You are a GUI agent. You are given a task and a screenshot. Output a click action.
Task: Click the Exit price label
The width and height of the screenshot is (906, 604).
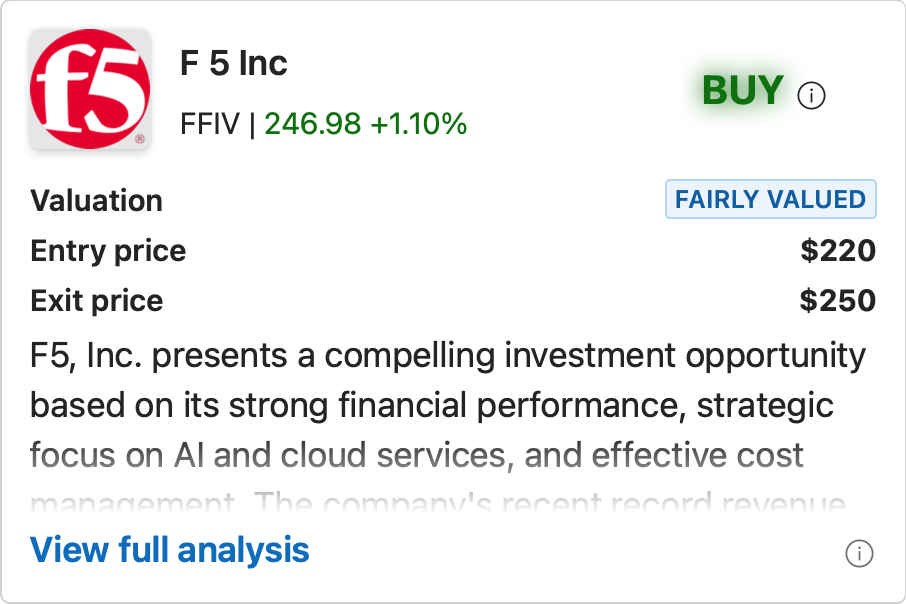[x=96, y=301]
